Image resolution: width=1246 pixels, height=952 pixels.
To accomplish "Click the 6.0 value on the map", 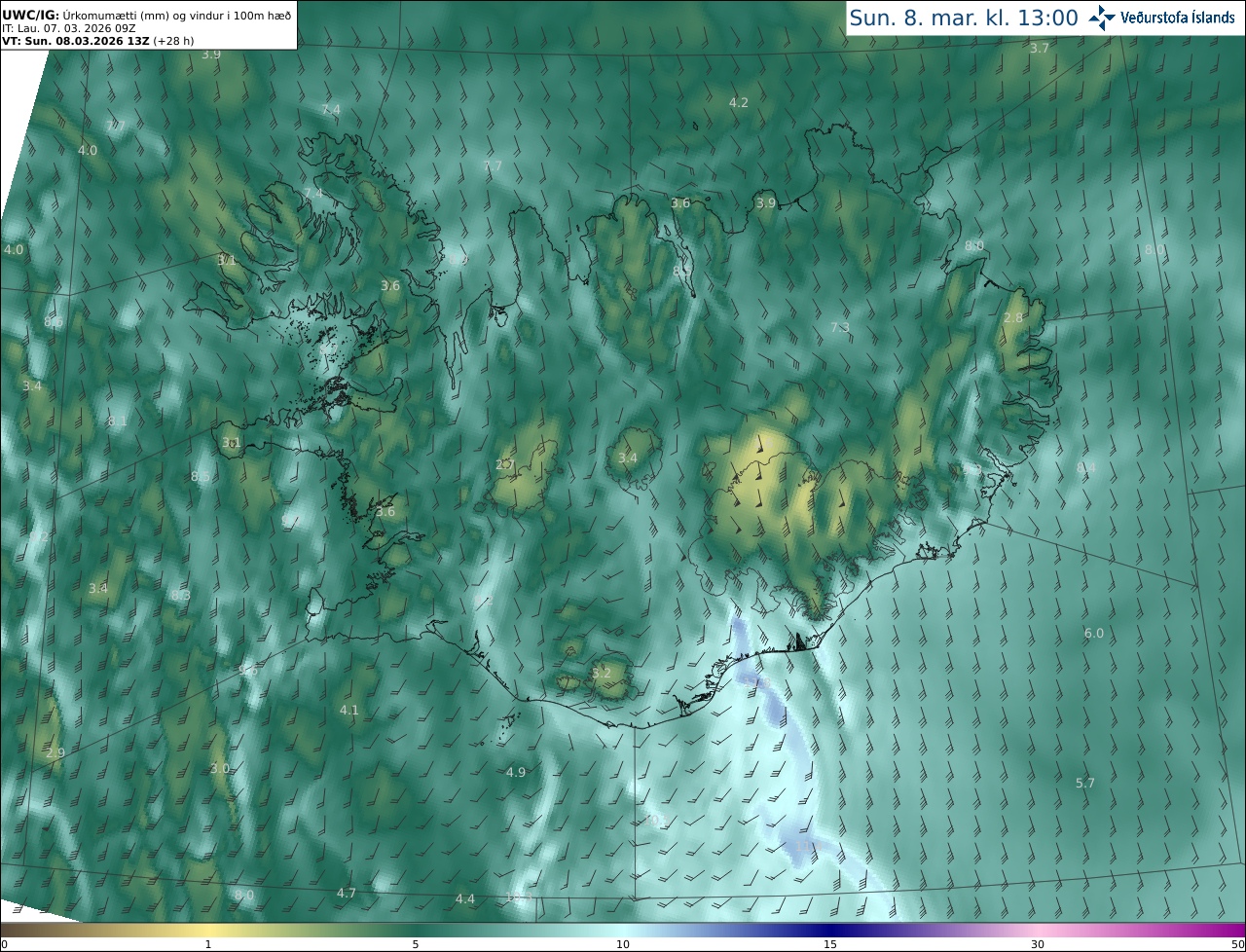I will (1094, 634).
